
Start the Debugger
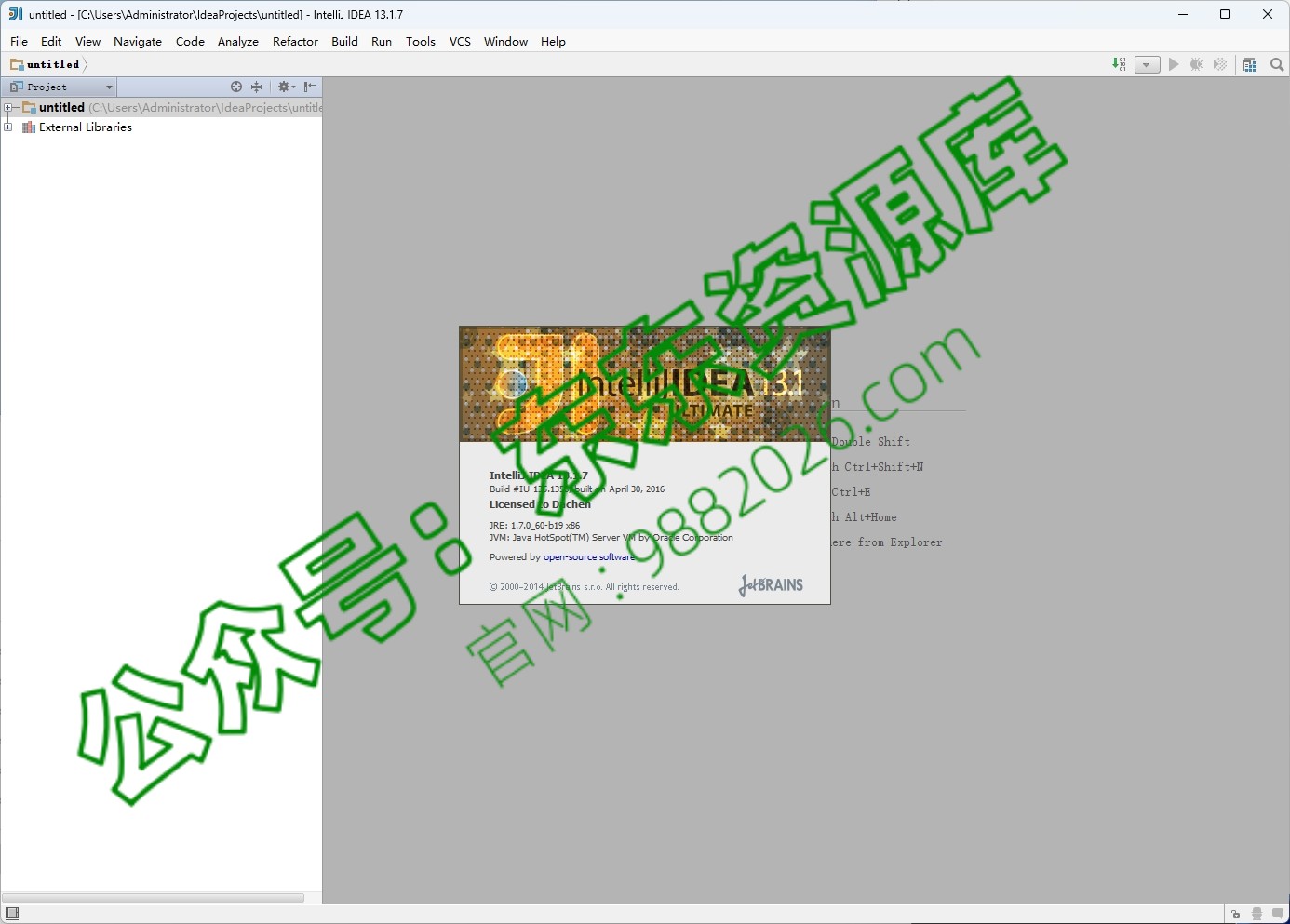[x=1197, y=64]
